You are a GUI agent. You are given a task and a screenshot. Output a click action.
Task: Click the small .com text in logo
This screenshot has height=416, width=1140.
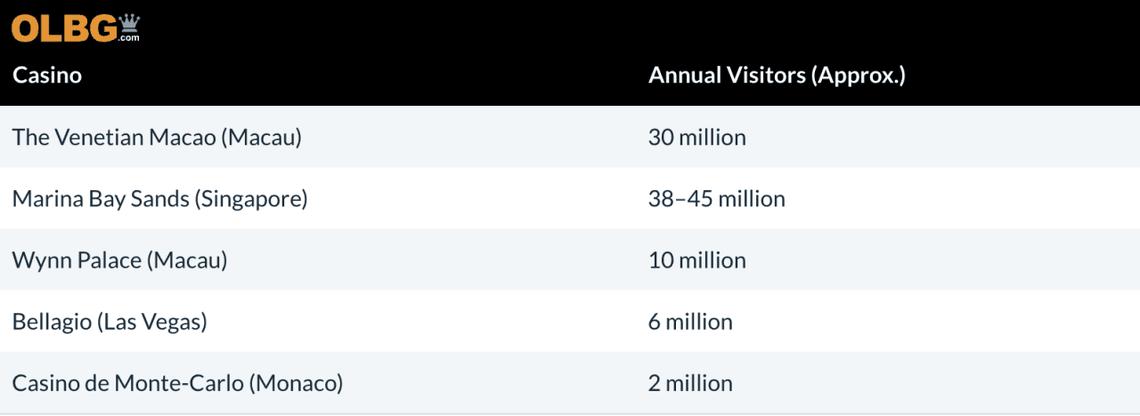coord(129,38)
